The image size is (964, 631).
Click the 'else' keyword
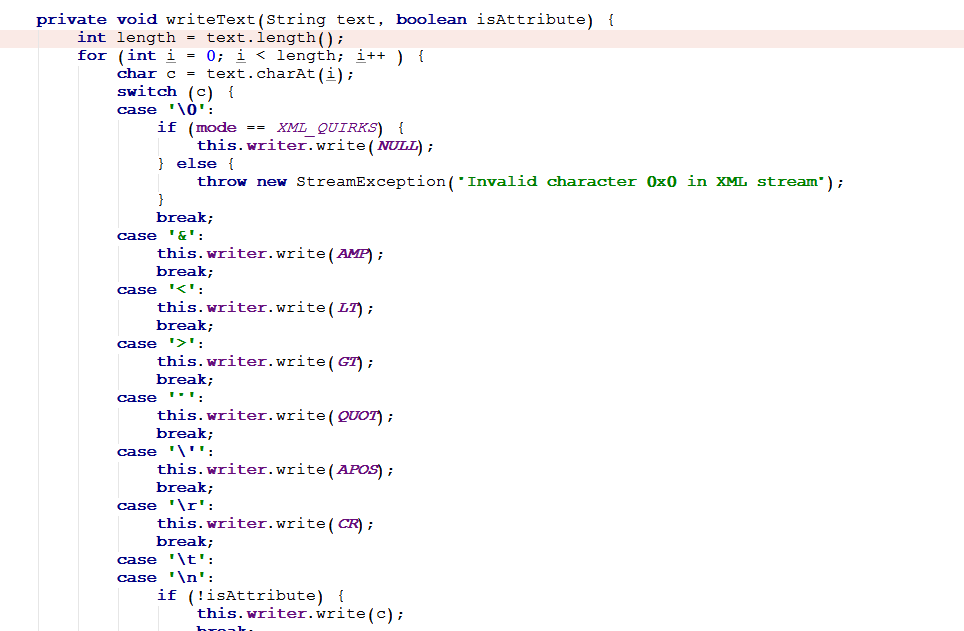pos(196,164)
